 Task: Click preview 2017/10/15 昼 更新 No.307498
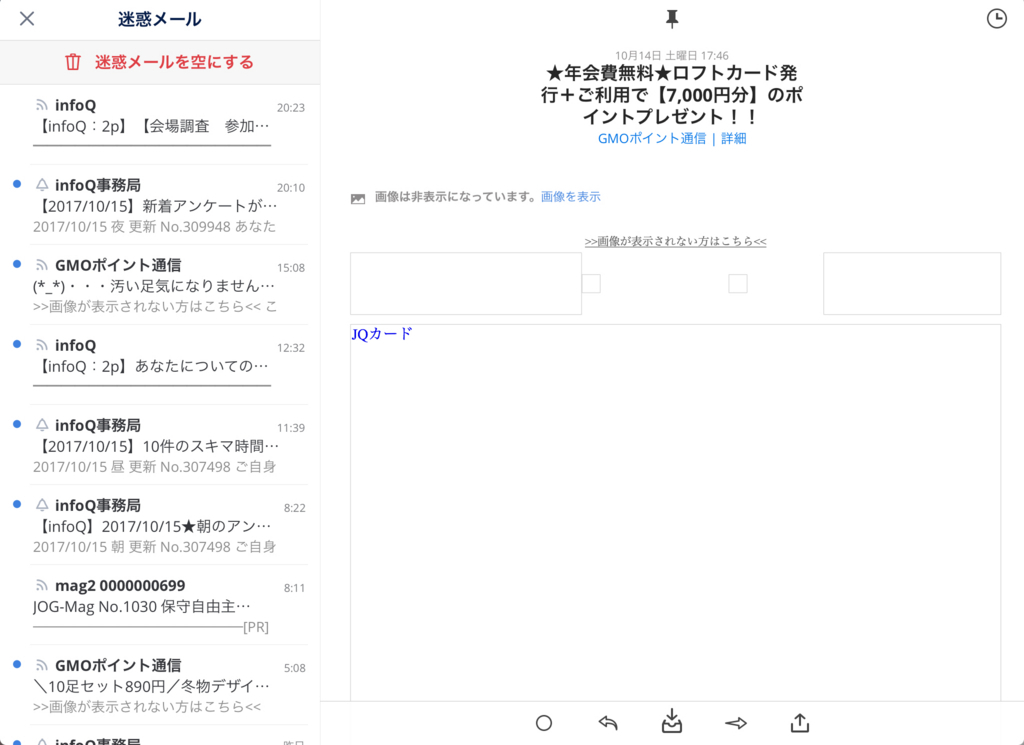point(155,467)
